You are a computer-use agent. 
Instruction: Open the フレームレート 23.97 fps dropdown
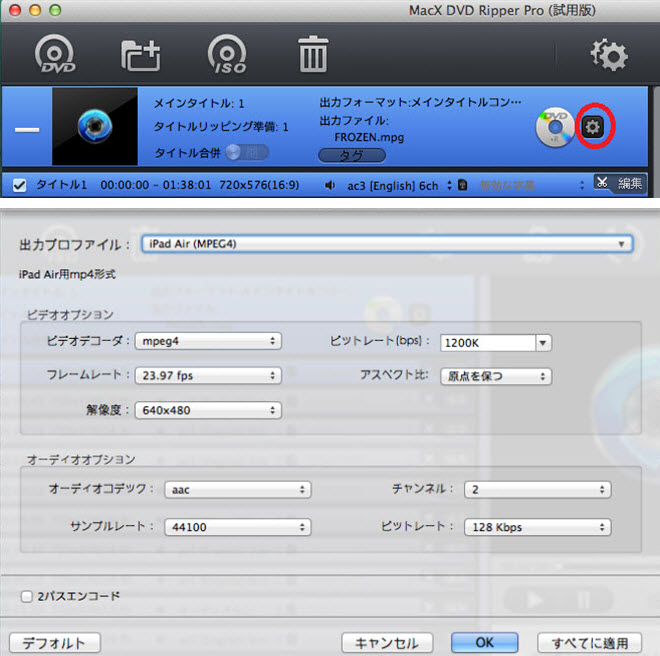tap(208, 376)
